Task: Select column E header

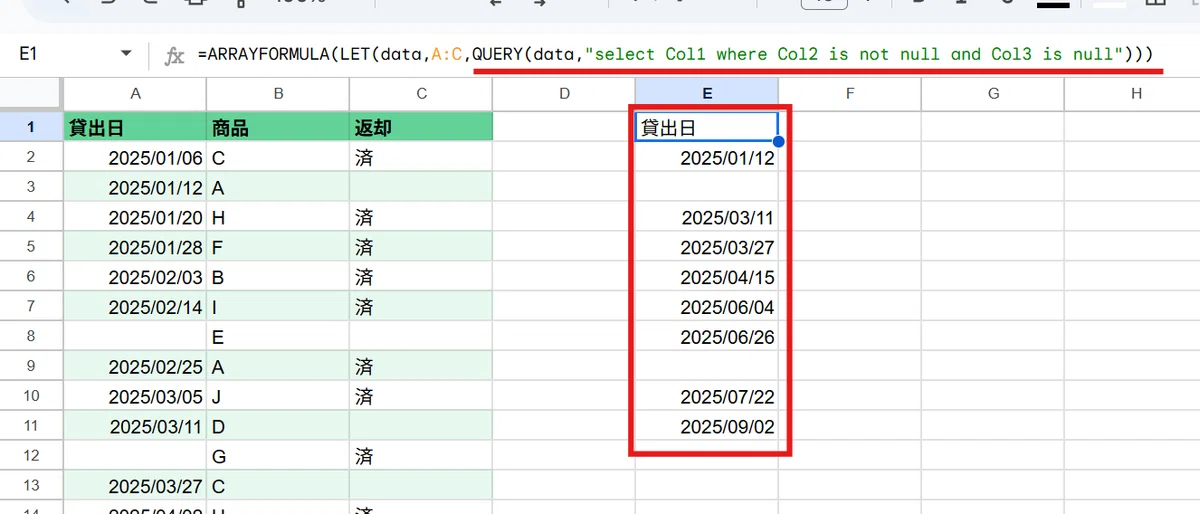Action: (x=707, y=94)
